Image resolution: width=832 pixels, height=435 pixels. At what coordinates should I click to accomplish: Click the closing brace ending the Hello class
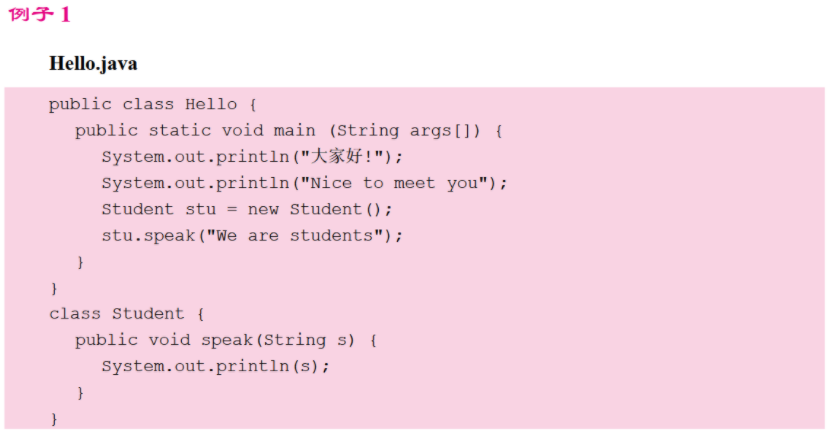click(54, 288)
